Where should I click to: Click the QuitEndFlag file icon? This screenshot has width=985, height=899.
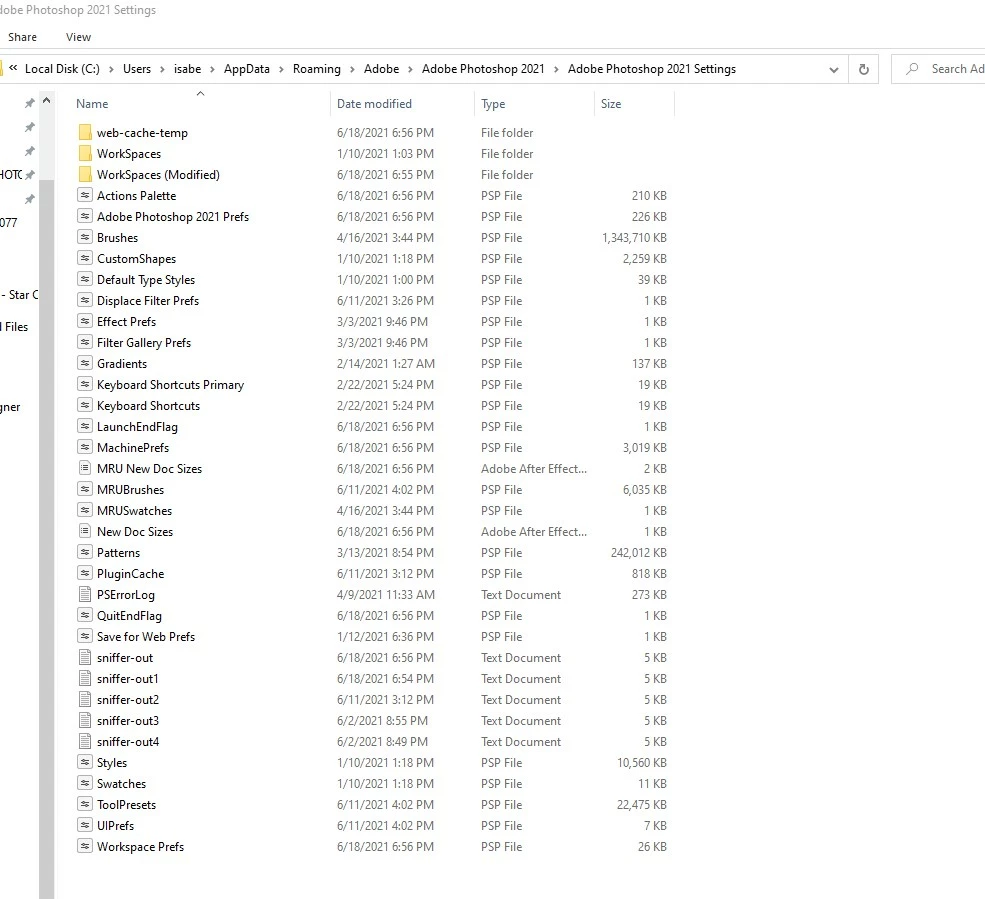click(85, 615)
